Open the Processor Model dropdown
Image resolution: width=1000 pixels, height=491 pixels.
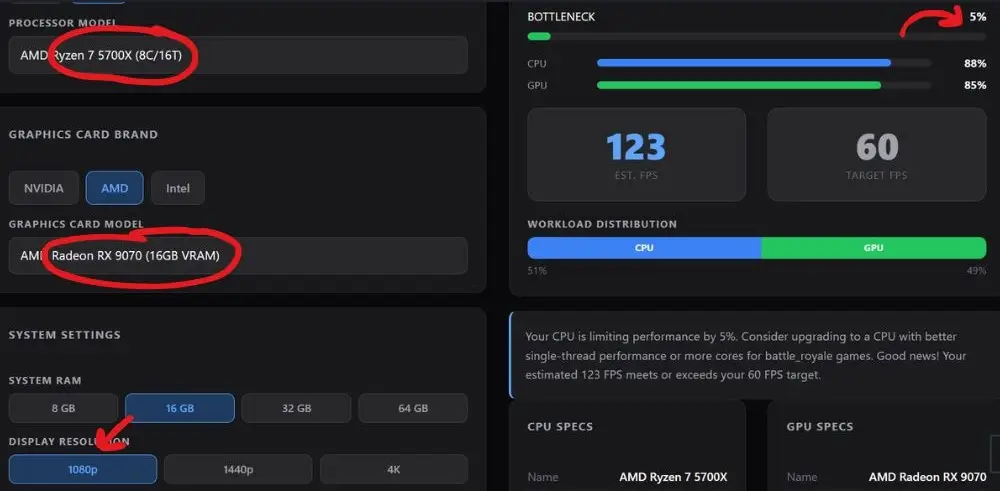(x=238, y=55)
